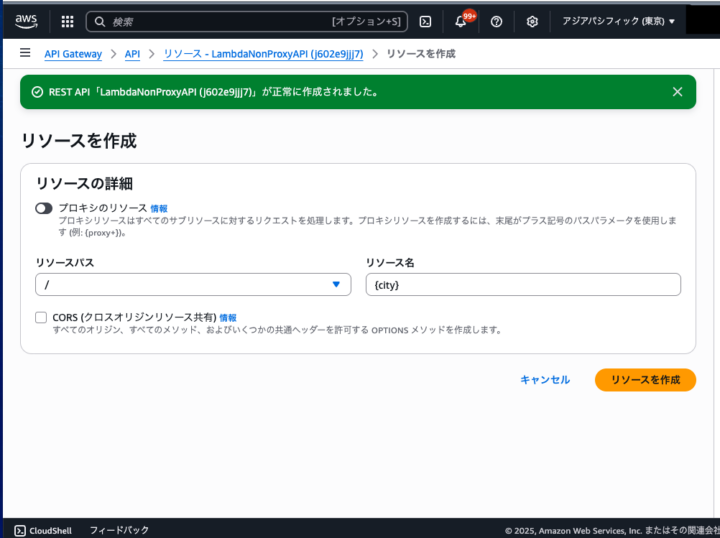Navigate to API breadcrumb link
This screenshot has width=720, height=538.
click(x=132, y=53)
